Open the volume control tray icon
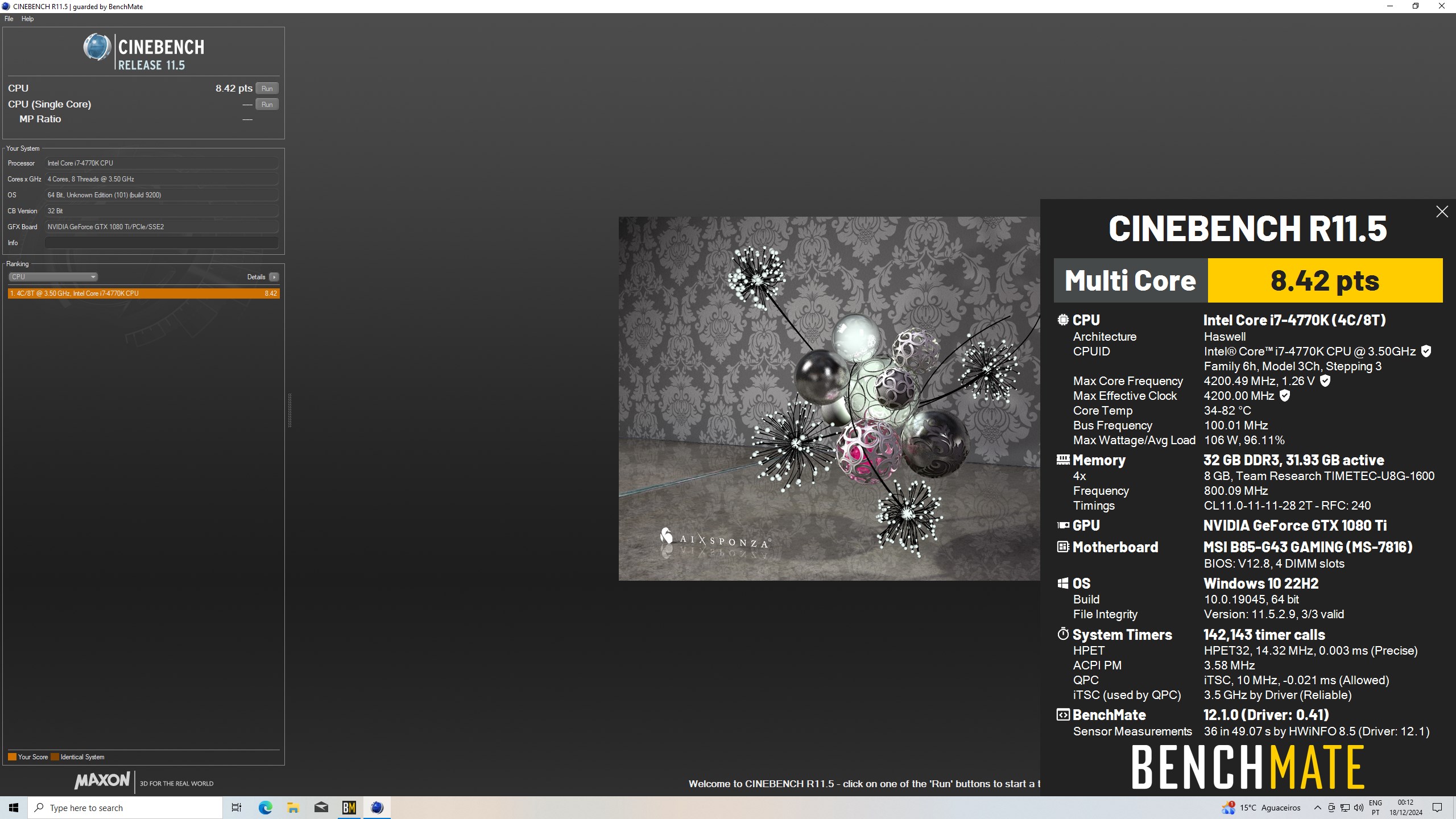The height and width of the screenshot is (819, 1456). 1358,808
